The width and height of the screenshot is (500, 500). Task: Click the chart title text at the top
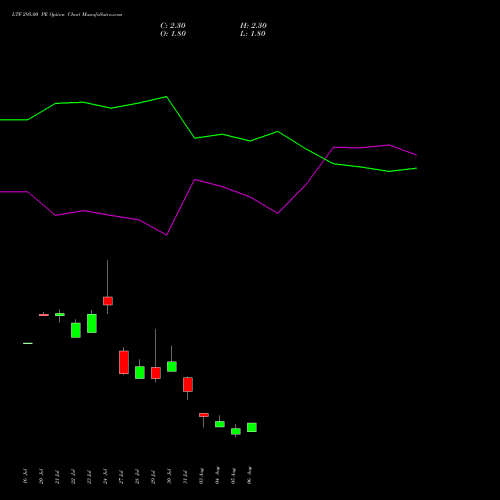(x=67, y=15)
